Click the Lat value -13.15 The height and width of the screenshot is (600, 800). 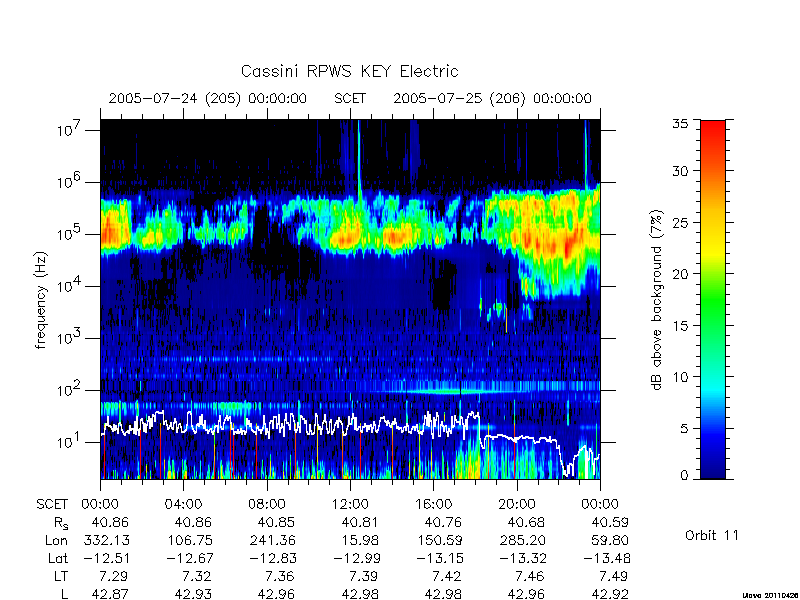click(439, 559)
